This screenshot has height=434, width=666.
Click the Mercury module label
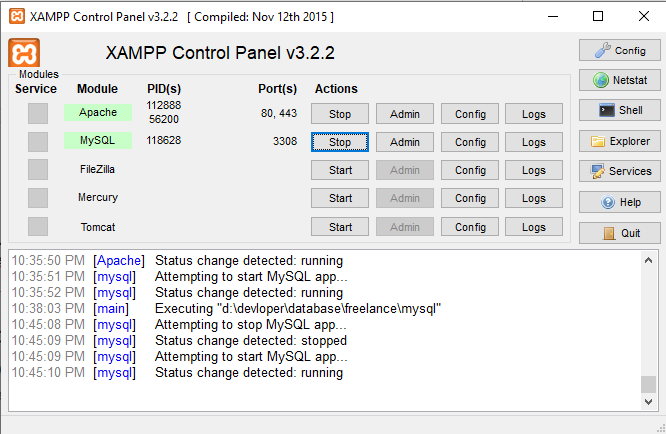[x=98, y=197]
